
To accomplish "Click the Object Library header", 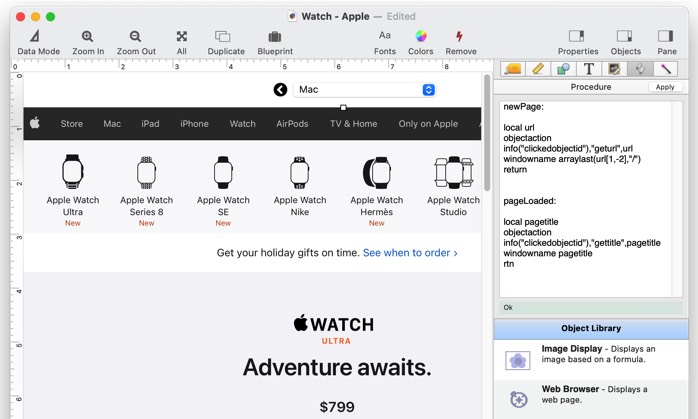I will [x=591, y=329].
